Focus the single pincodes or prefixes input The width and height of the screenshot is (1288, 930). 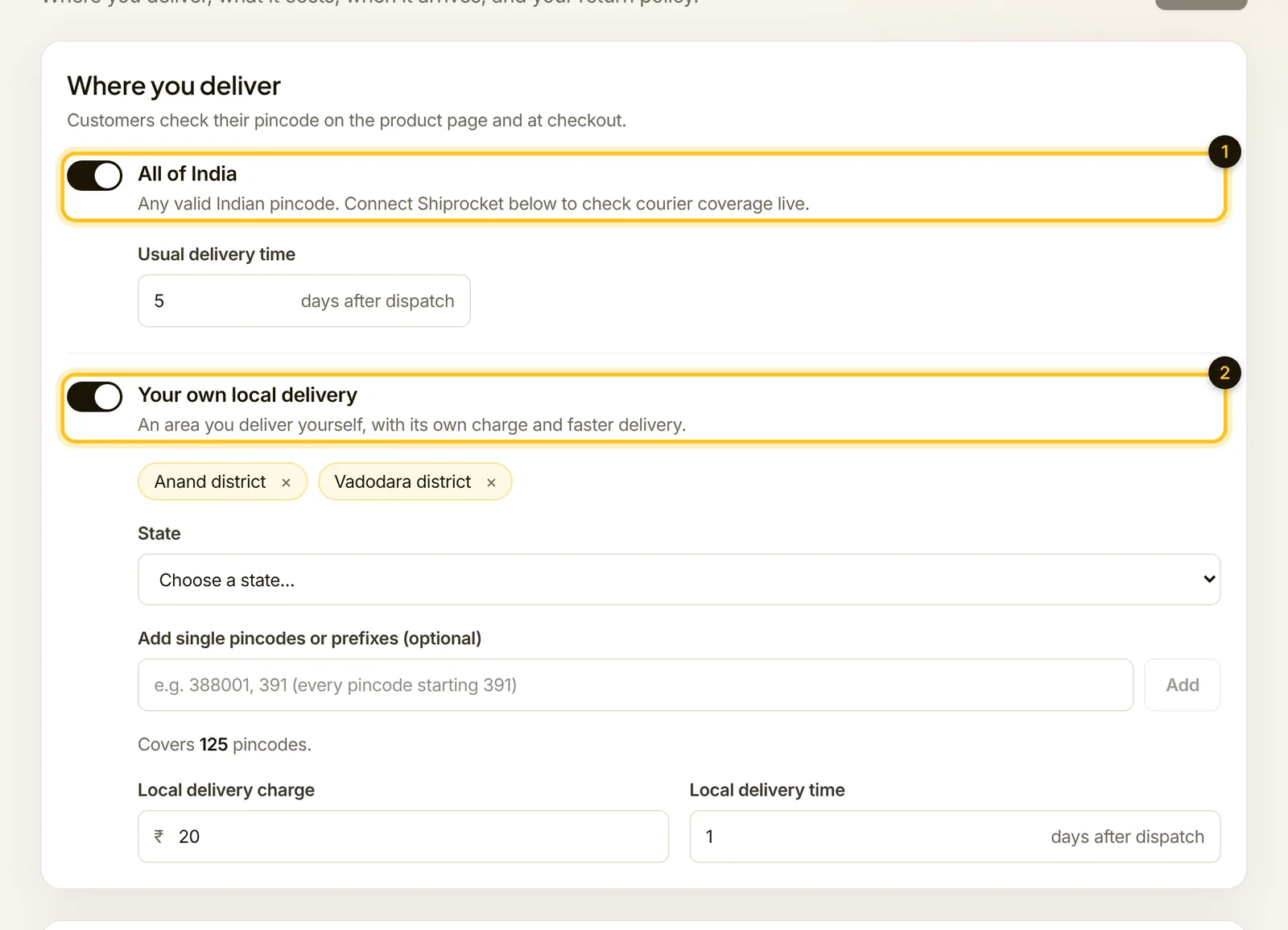click(x=635, y=684)
